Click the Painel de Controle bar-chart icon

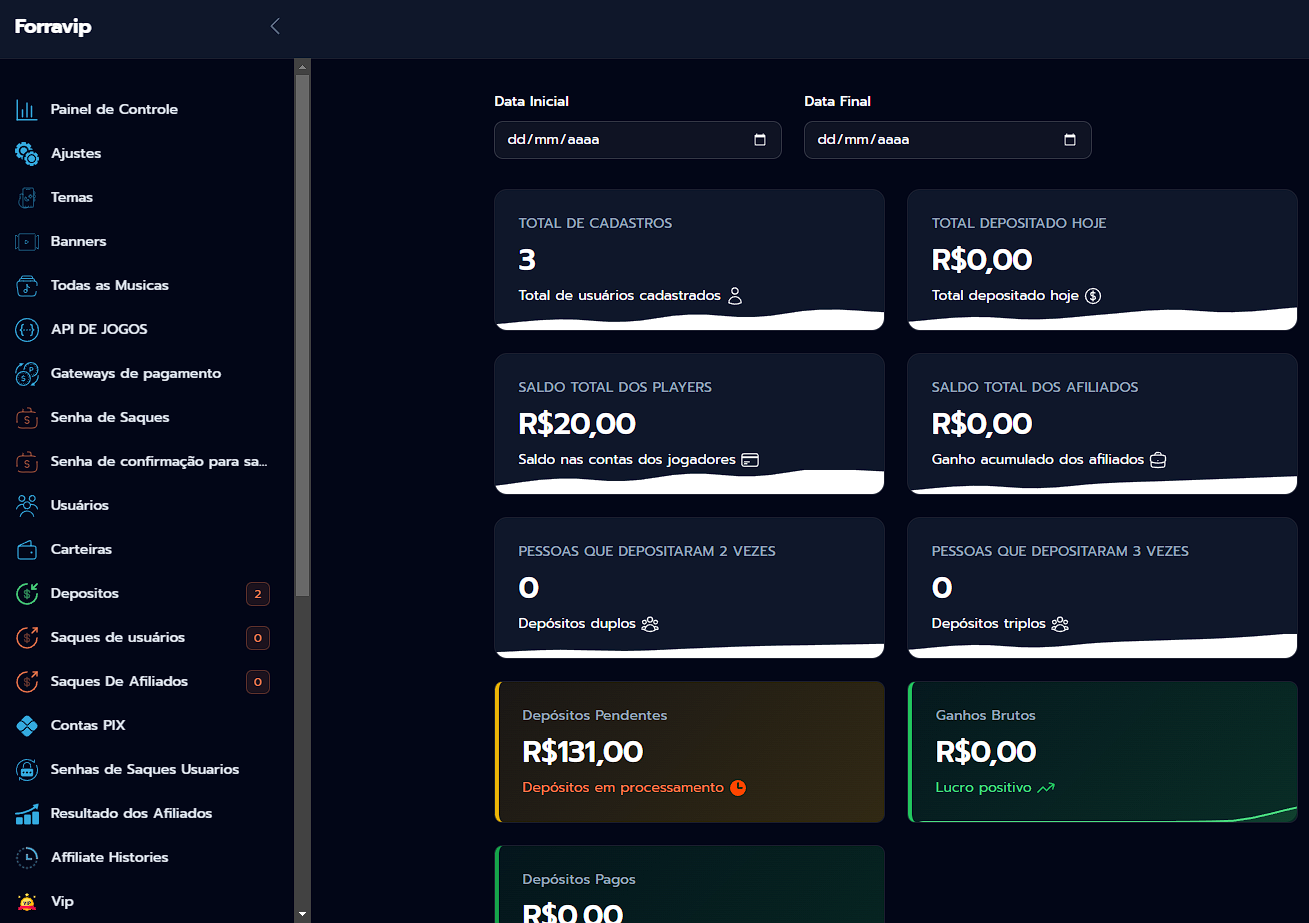tap(27, 109)
